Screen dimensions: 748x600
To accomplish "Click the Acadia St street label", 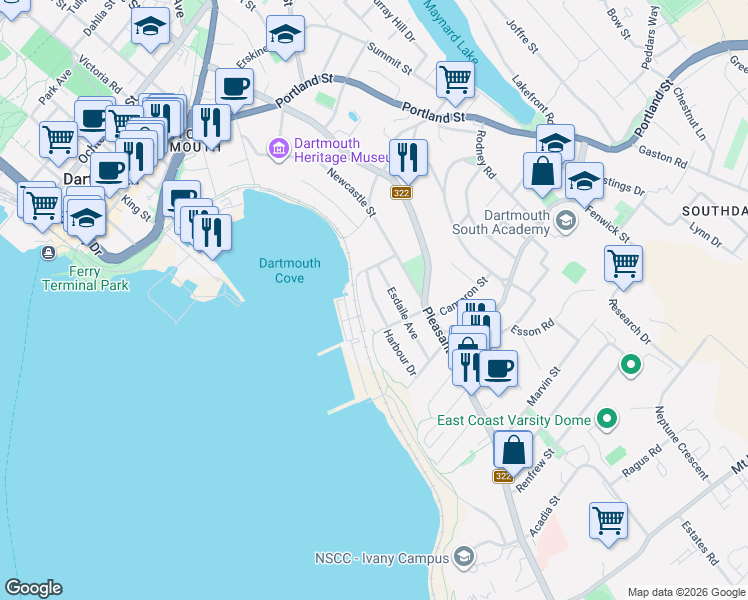I will (544, 517).
